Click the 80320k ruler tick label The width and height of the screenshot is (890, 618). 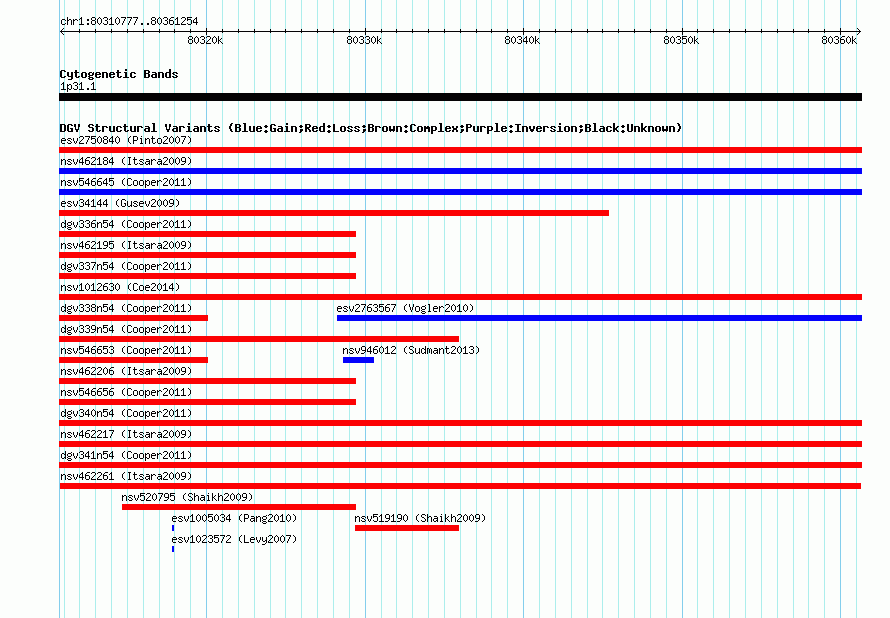(x=205, y=40)
